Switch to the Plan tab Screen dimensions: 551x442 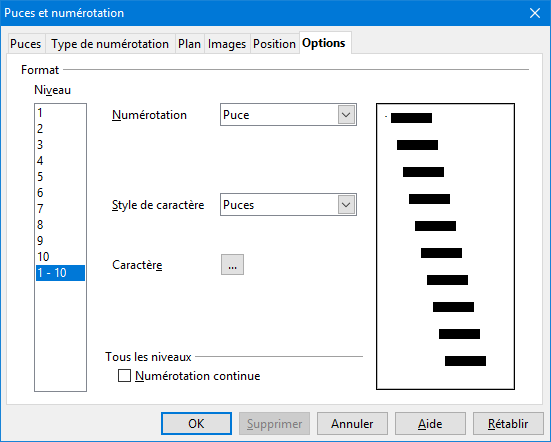pos(189,44)
